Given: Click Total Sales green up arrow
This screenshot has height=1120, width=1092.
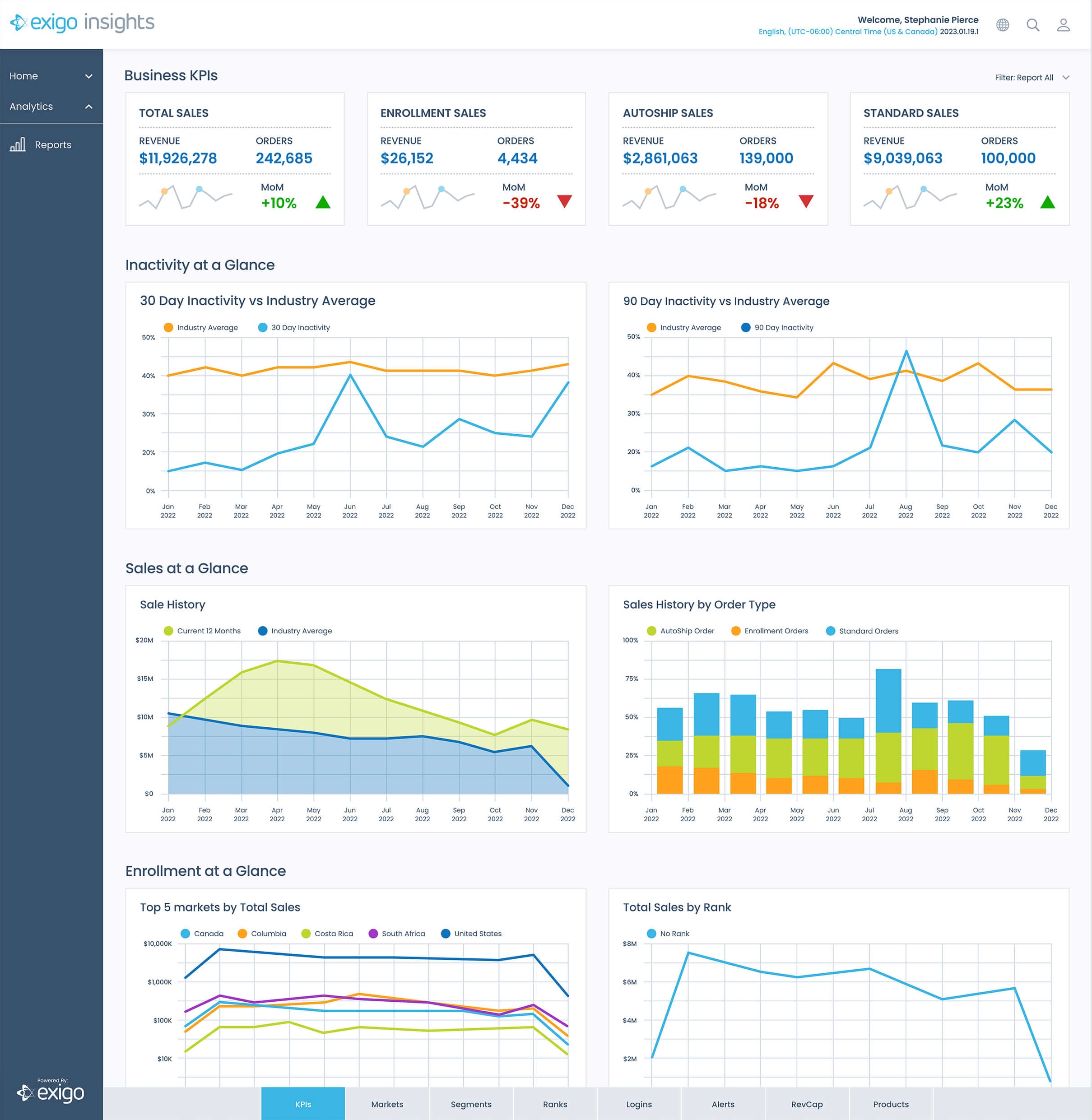Looking at the screenshot, I should 323,202.
